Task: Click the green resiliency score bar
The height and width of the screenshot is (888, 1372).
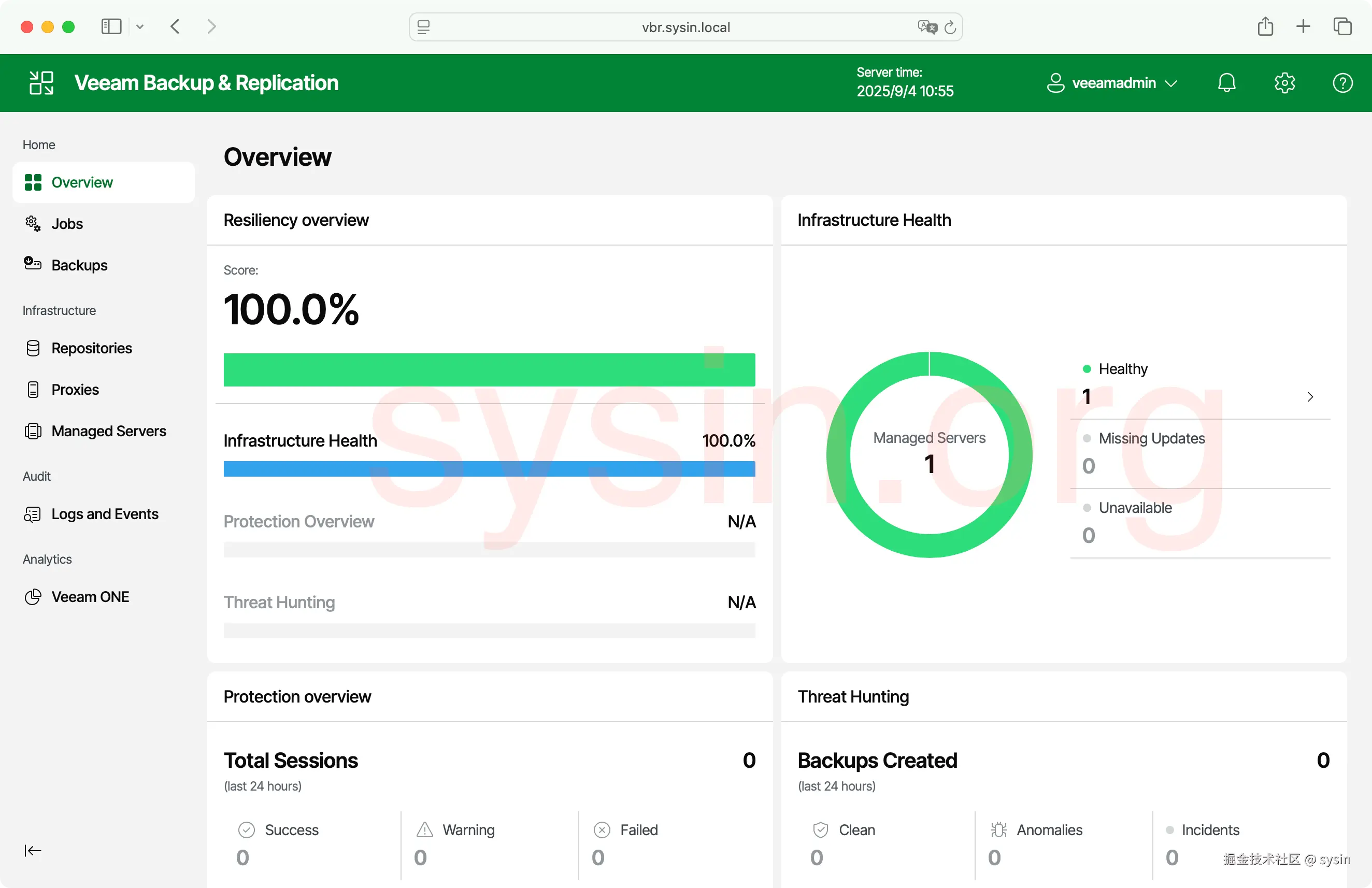Action: coord(489,370)
